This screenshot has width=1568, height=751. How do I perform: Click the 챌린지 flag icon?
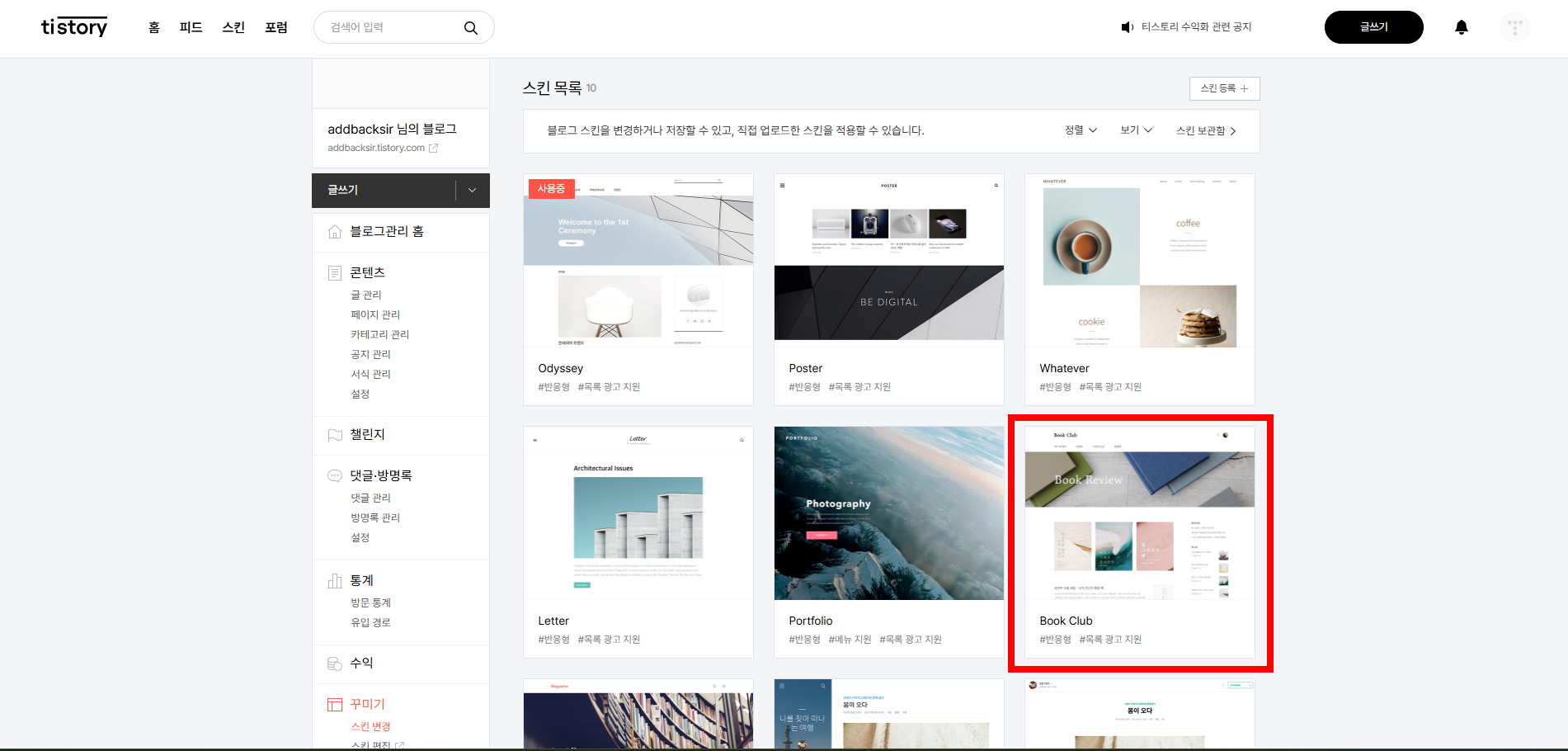pos(335,435)
